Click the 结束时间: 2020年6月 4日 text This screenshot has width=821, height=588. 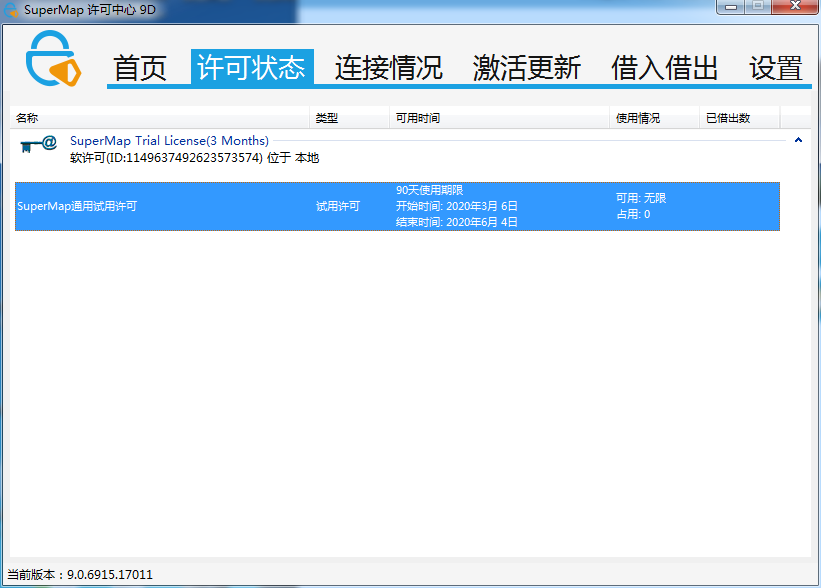click(x=457, y=222)
